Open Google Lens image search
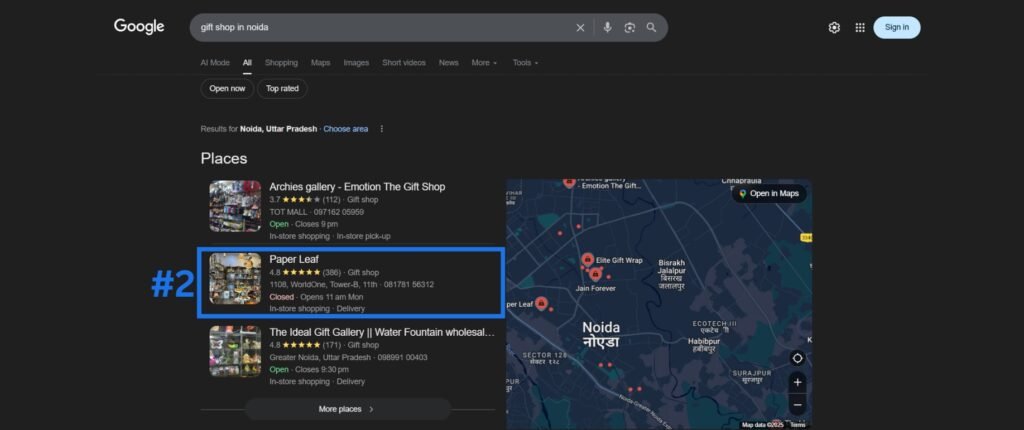Image resolution: width=1024 pixels, height=430 pixels. point(630,28)
